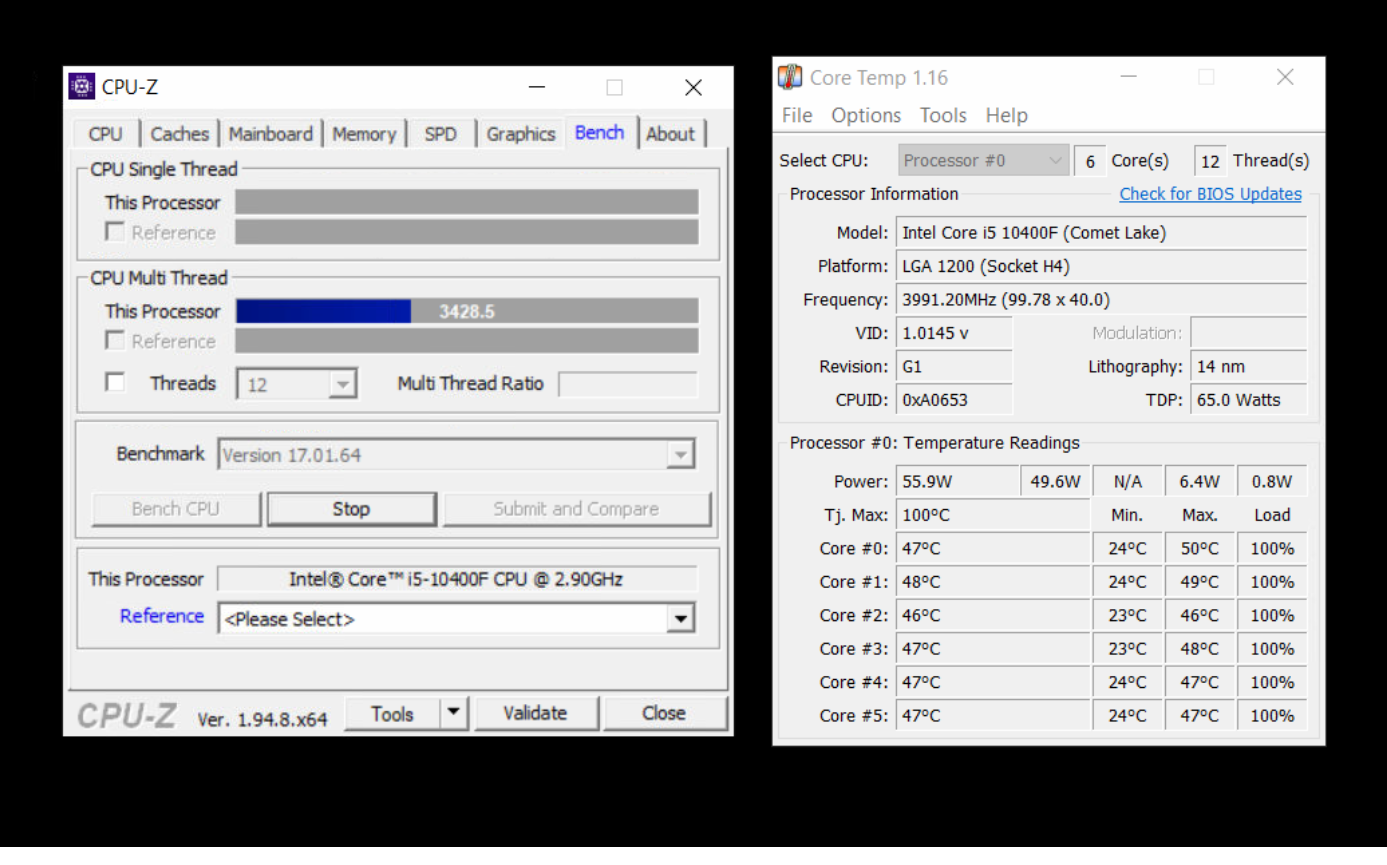1387x865 pixels.
Task: Click the Frequency field 3991.20MHz
Action: coord(1101,300)
